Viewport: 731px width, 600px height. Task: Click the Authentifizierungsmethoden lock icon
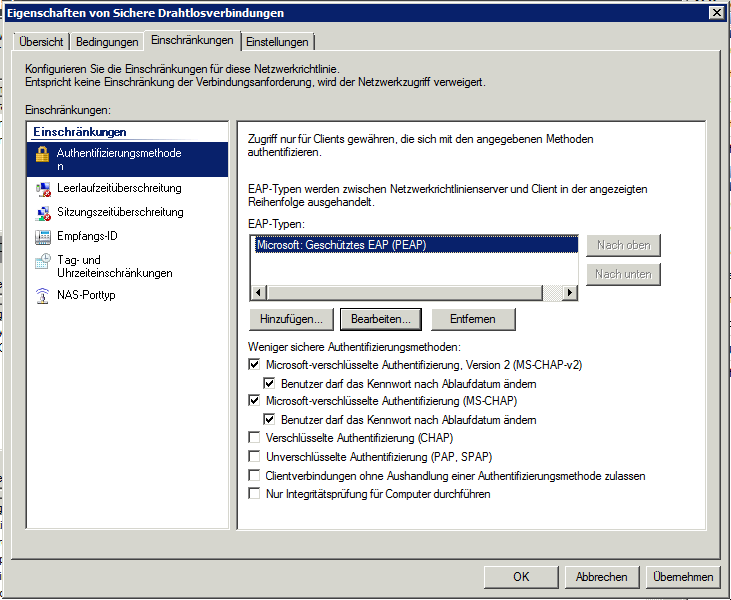pyautogui.click(x=42, y=154)
